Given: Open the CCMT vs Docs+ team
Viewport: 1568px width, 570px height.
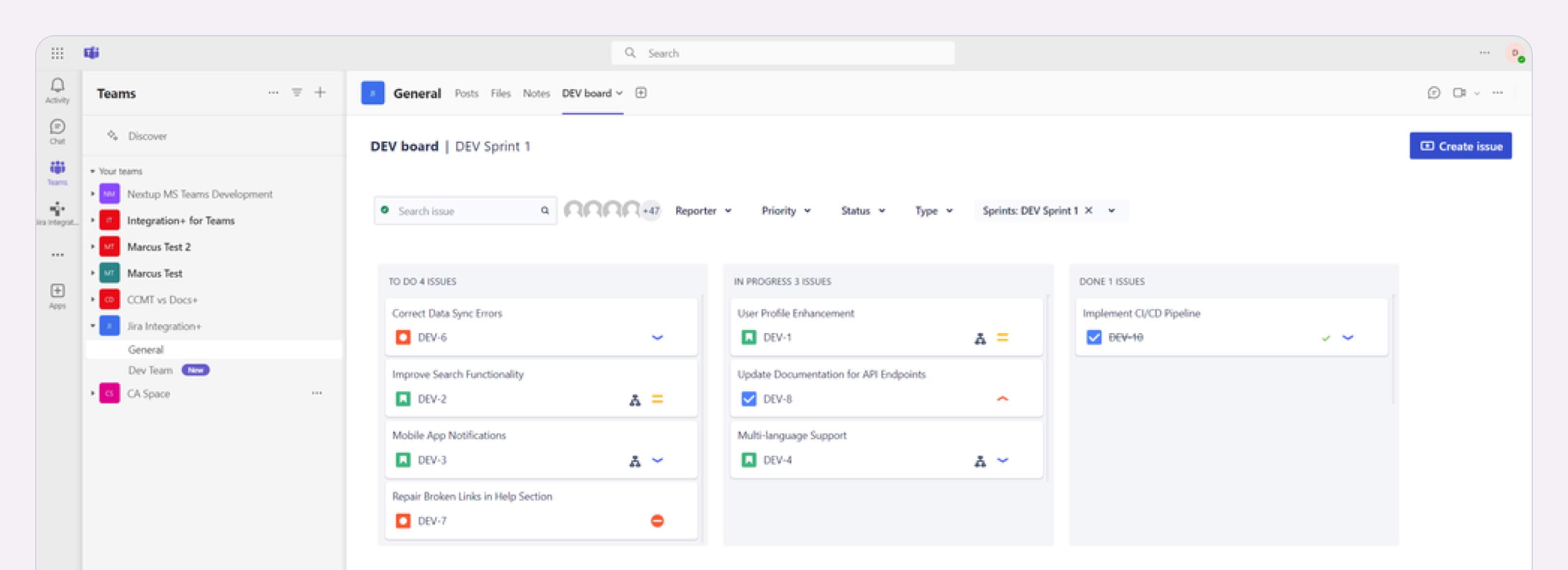Looking at the screenshot, I should pyautogui.click(x=162, y=300).
